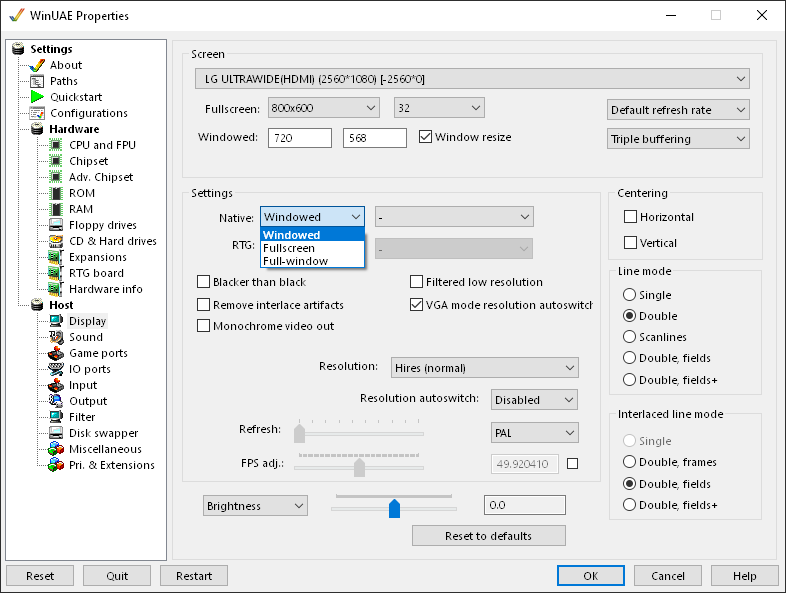Click the Help button
Image resolution: width=786 pixels, height=593 pixels.
click(x=744, y=576)
